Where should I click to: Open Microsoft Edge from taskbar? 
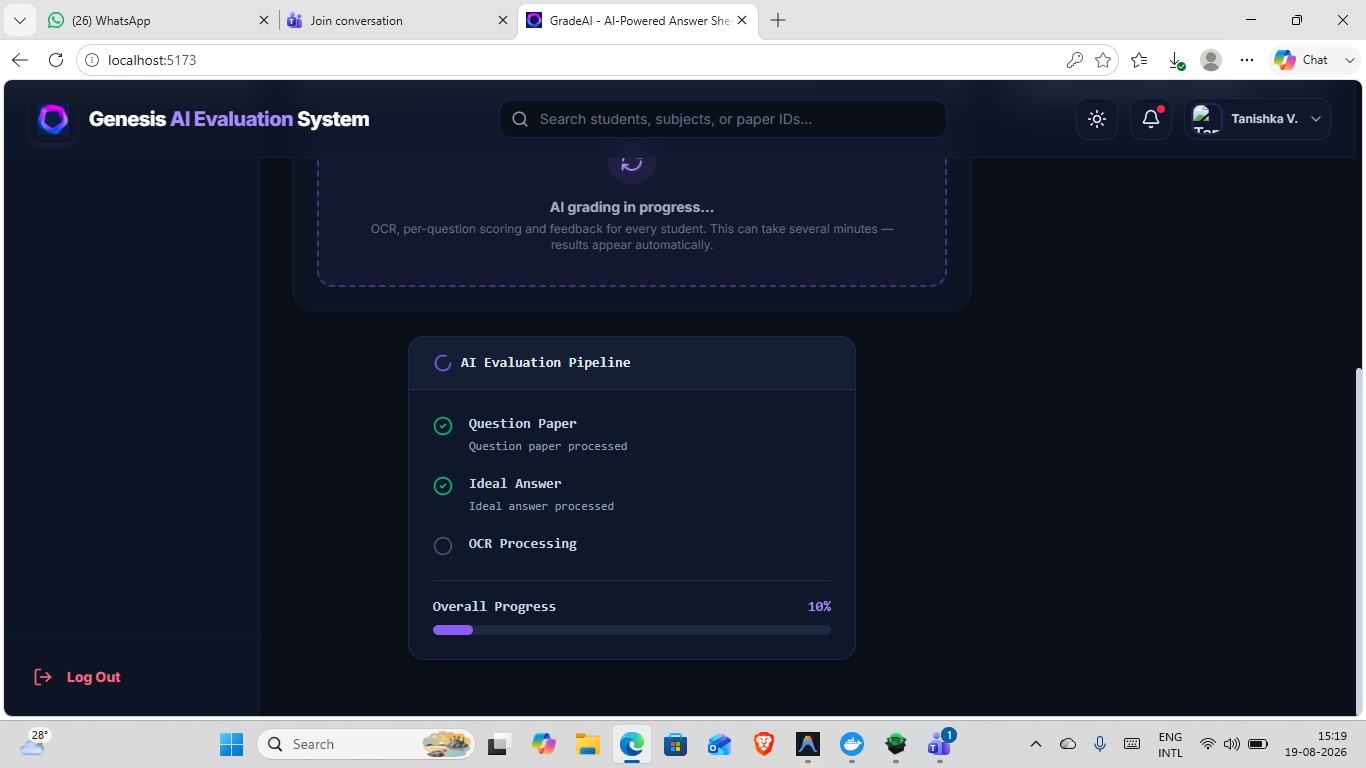pos(631,744)
